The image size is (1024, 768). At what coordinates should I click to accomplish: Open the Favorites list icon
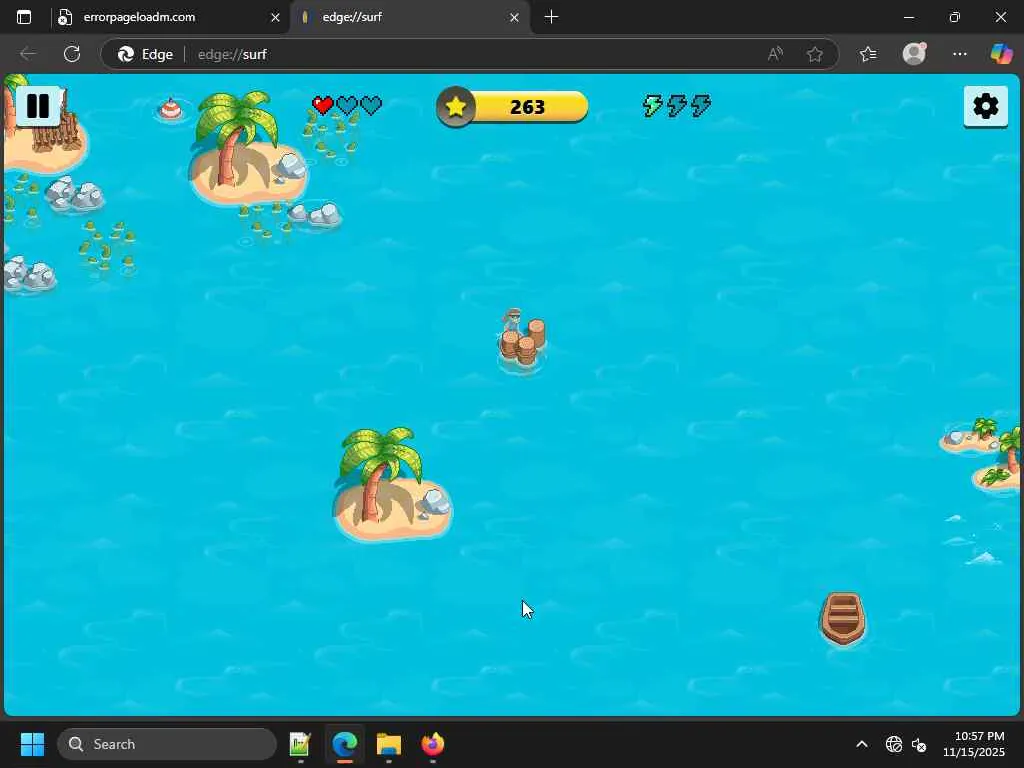coord(868,54)
